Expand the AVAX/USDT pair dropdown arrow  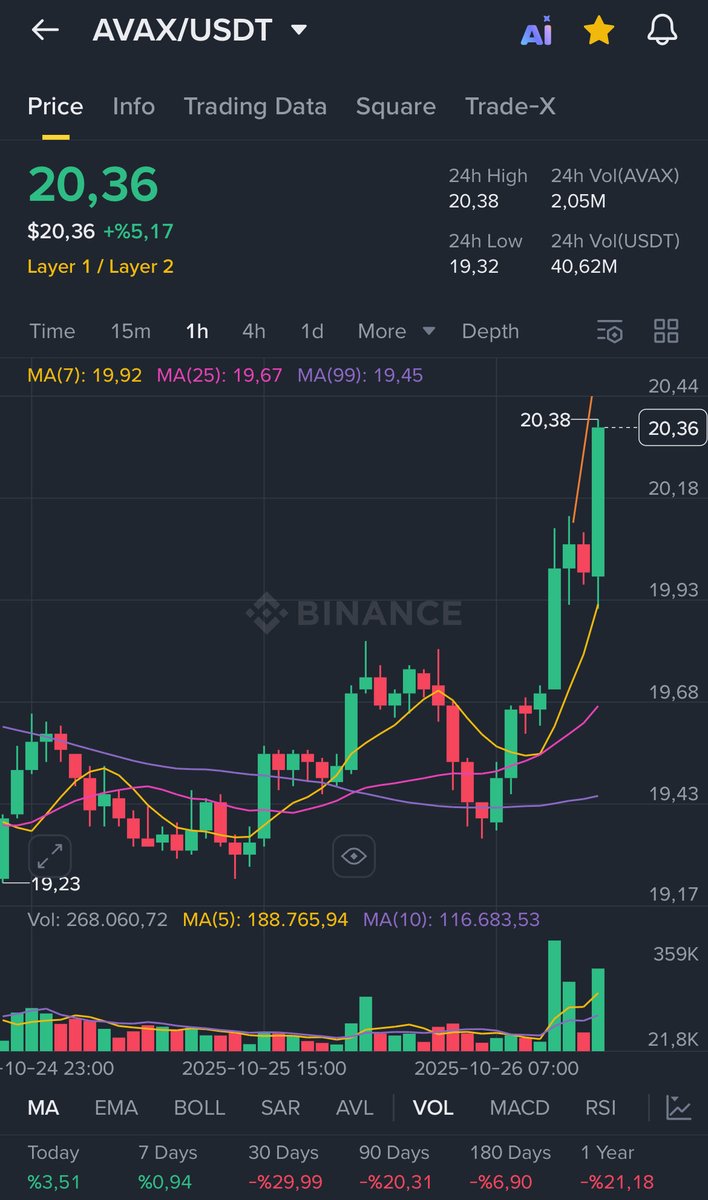(299, 31)
